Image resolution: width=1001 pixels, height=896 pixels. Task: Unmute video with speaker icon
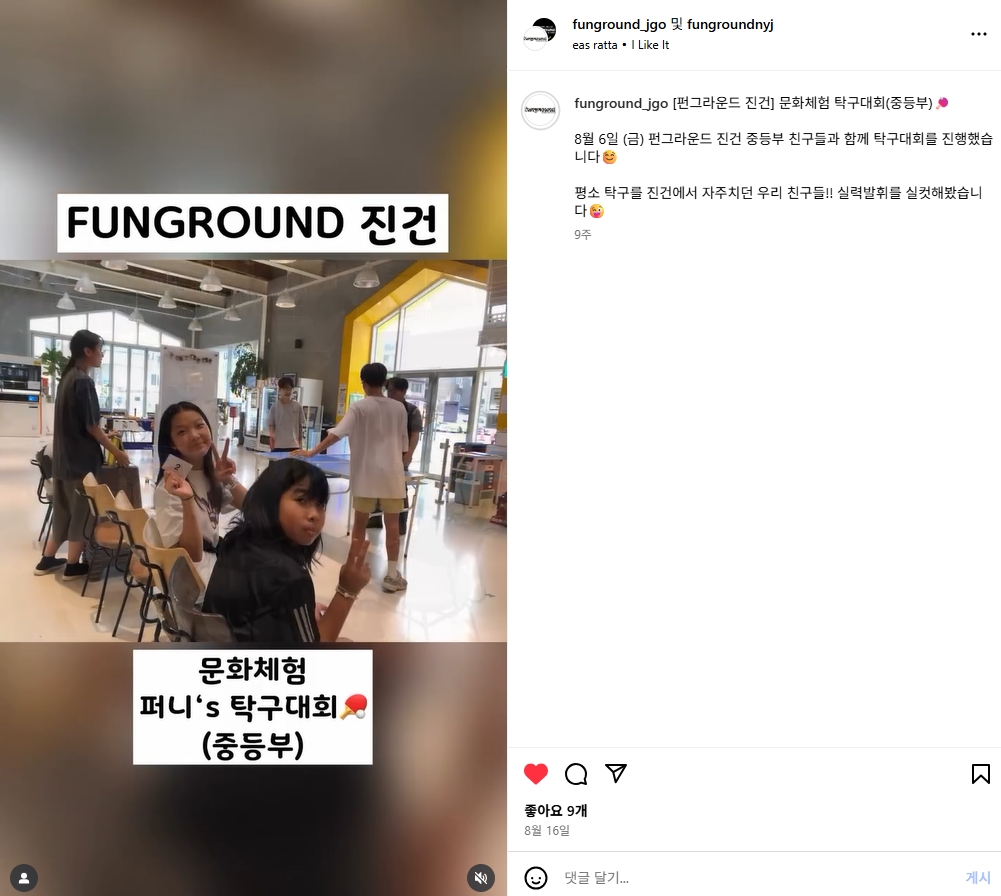coord(481,878)
